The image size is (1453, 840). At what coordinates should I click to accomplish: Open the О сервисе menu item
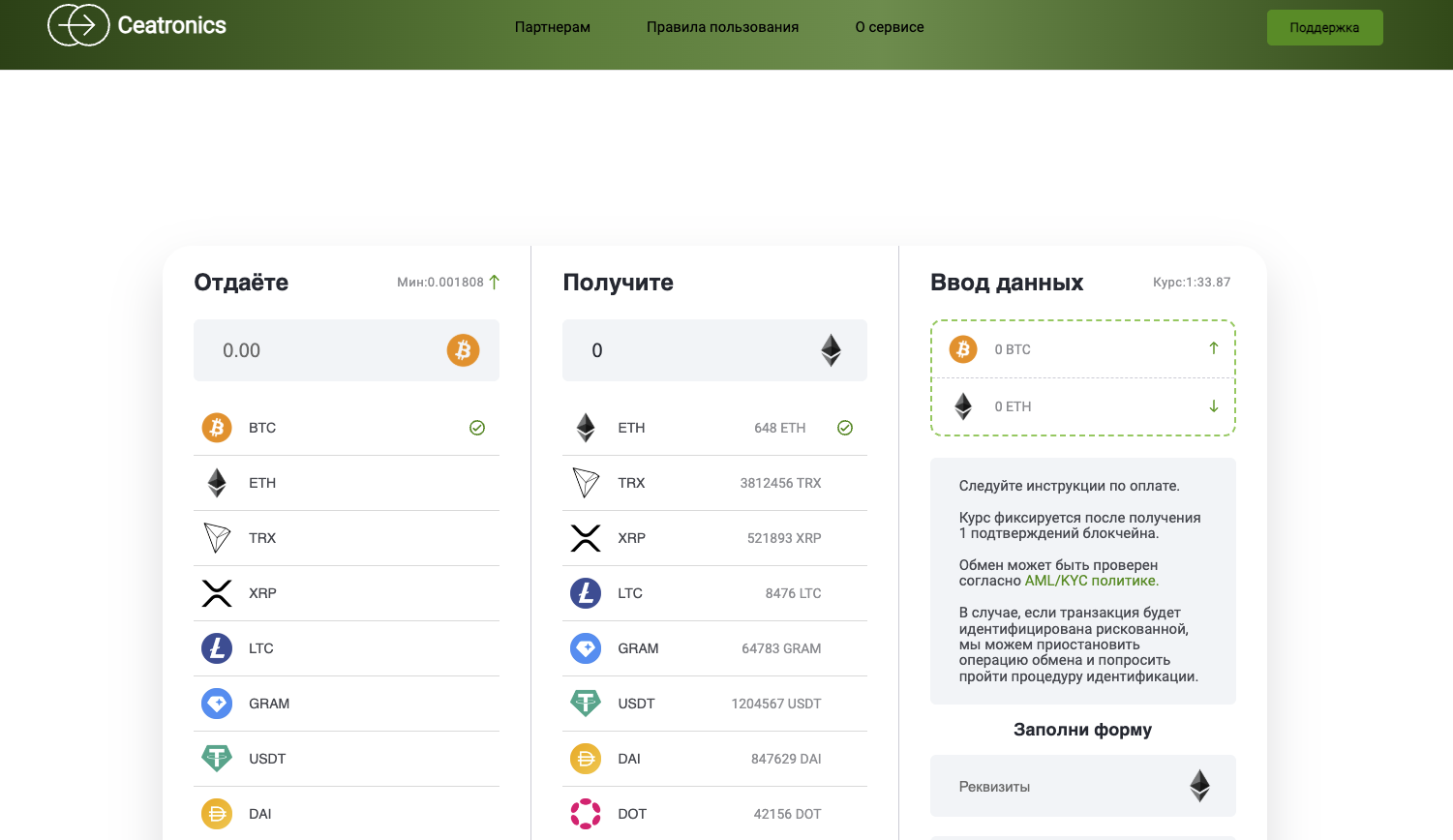tap(890, 27)
